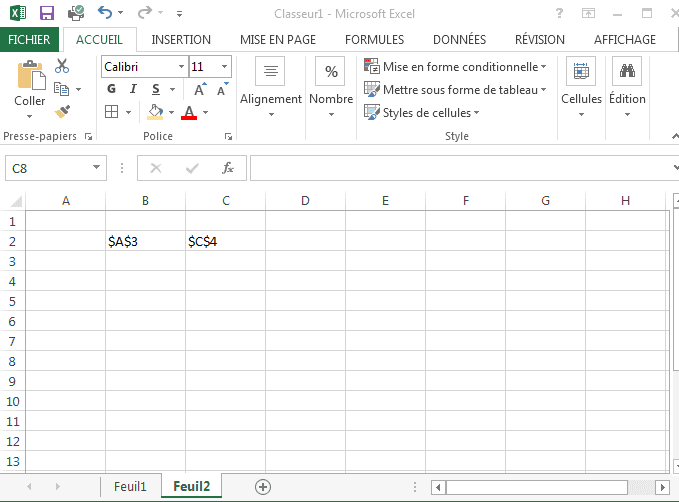Expand the Coller paste options arrow
The width and height of the screenshot is (679, 502).
point(29,116)
